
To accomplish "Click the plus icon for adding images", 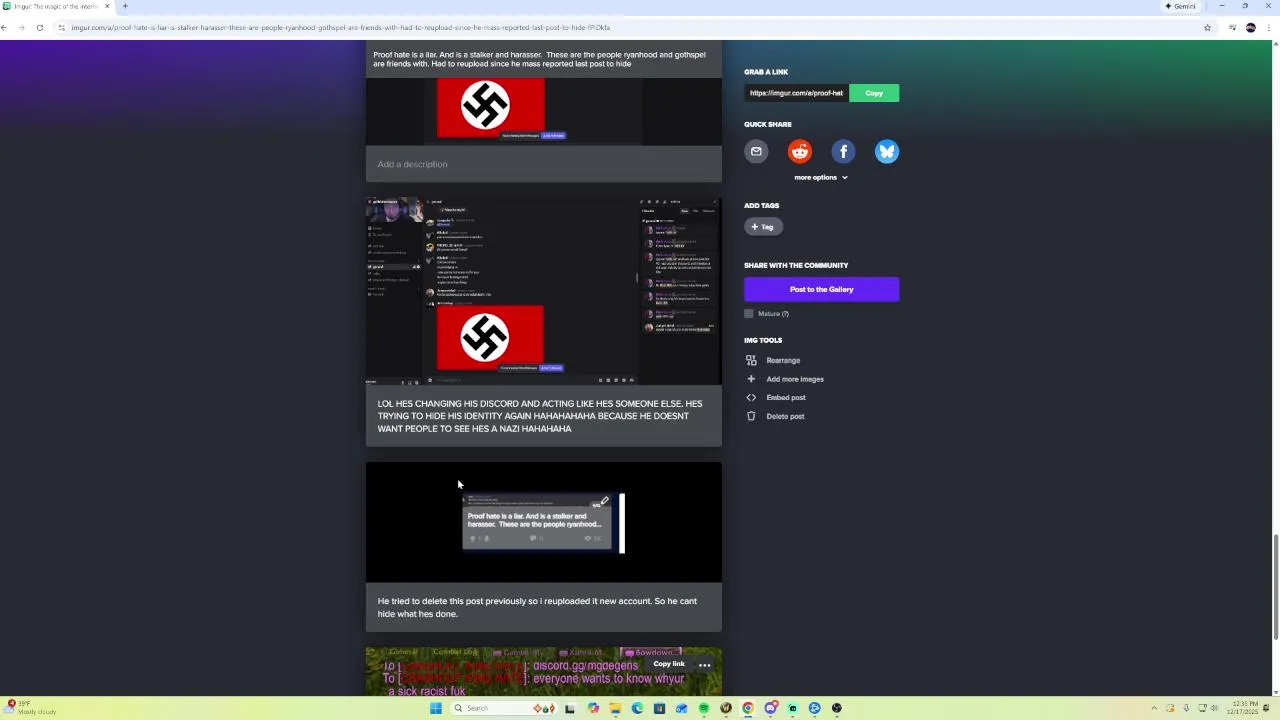I will [x=751, y=379].
